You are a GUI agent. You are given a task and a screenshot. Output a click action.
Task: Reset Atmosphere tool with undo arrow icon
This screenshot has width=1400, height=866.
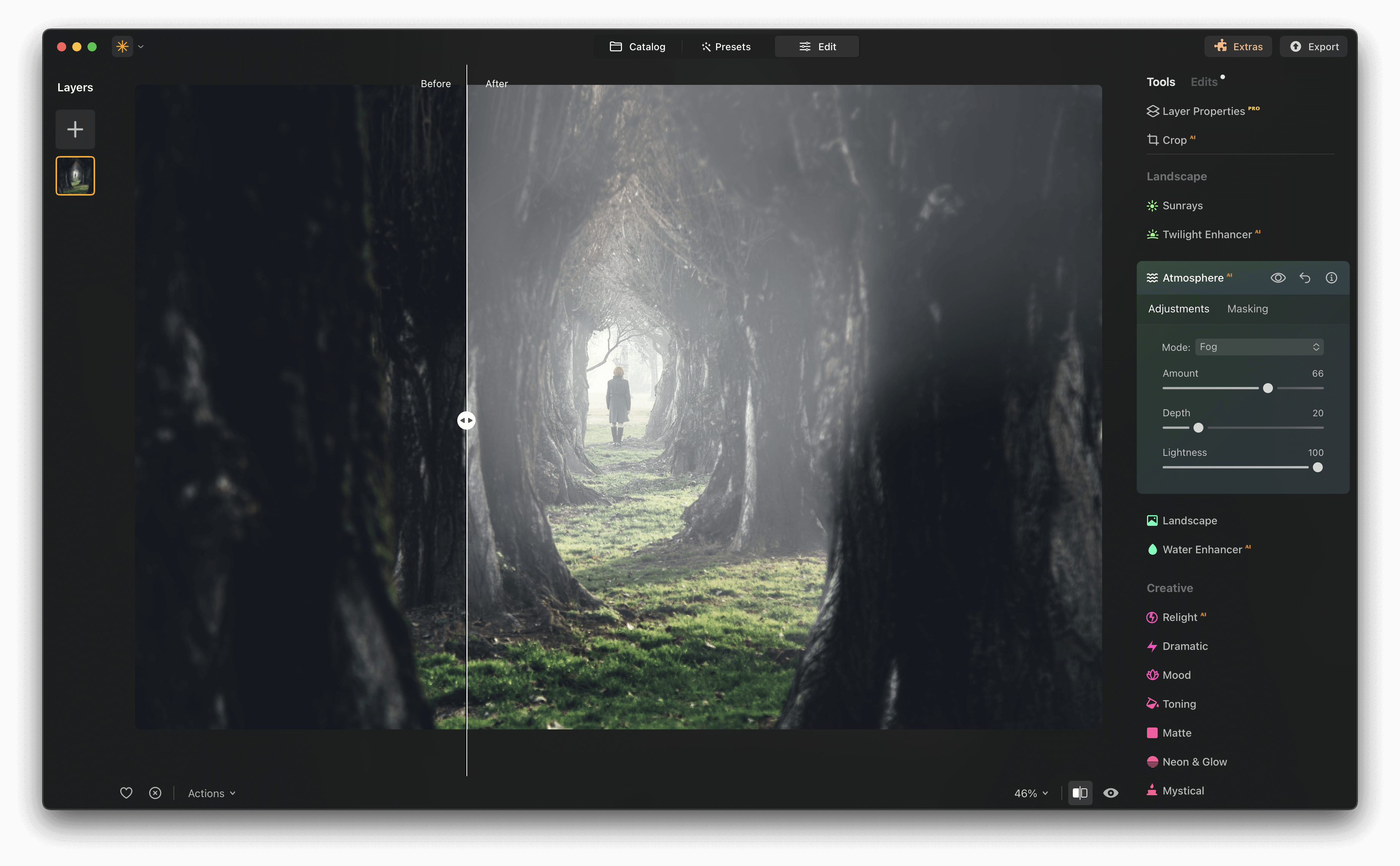[1305, 278]
